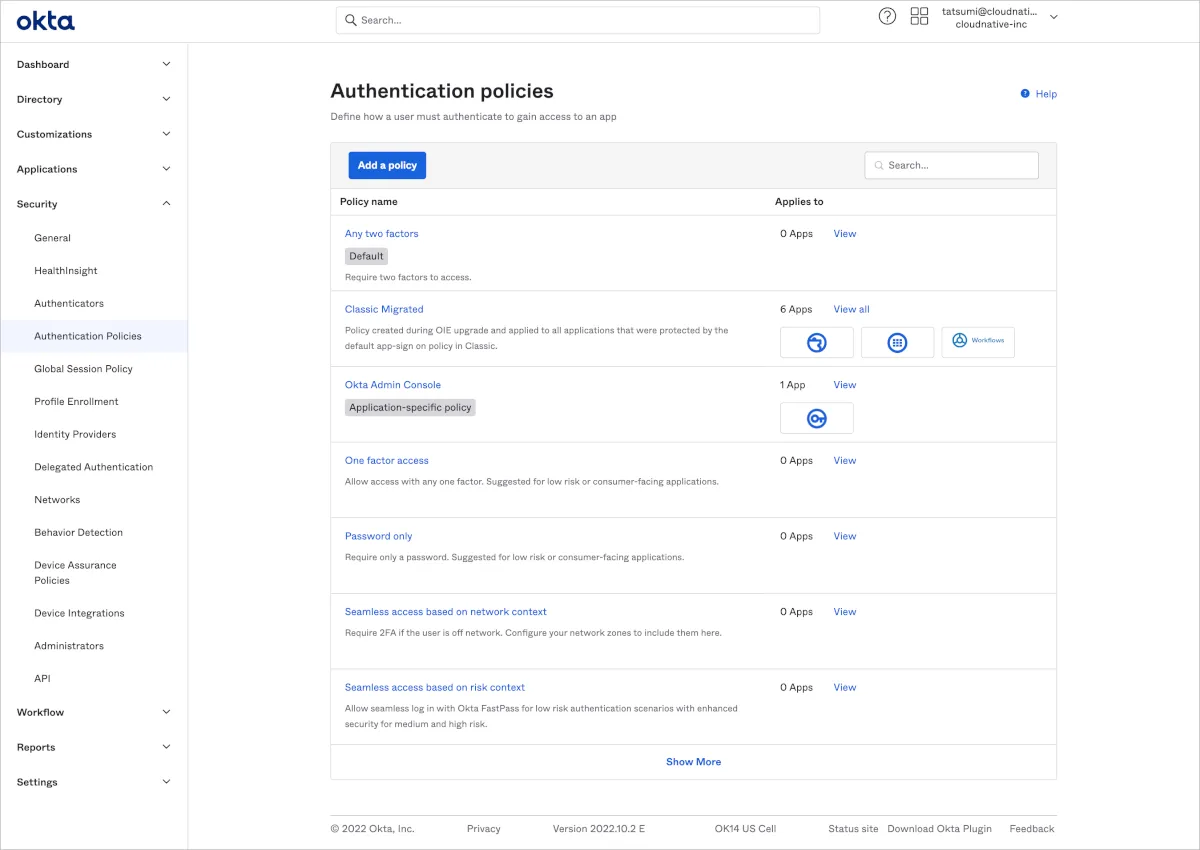Go to Global Session Policy
Screen dimensions: 1200x850
click(83, 369)
